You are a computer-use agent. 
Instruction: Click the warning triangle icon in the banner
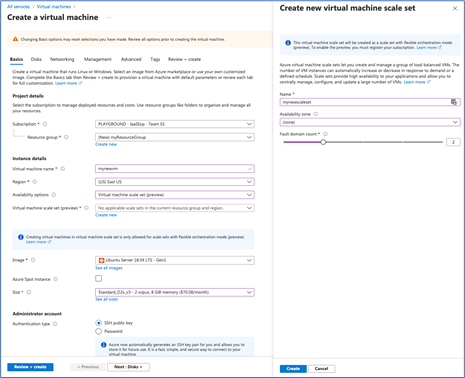15,39
